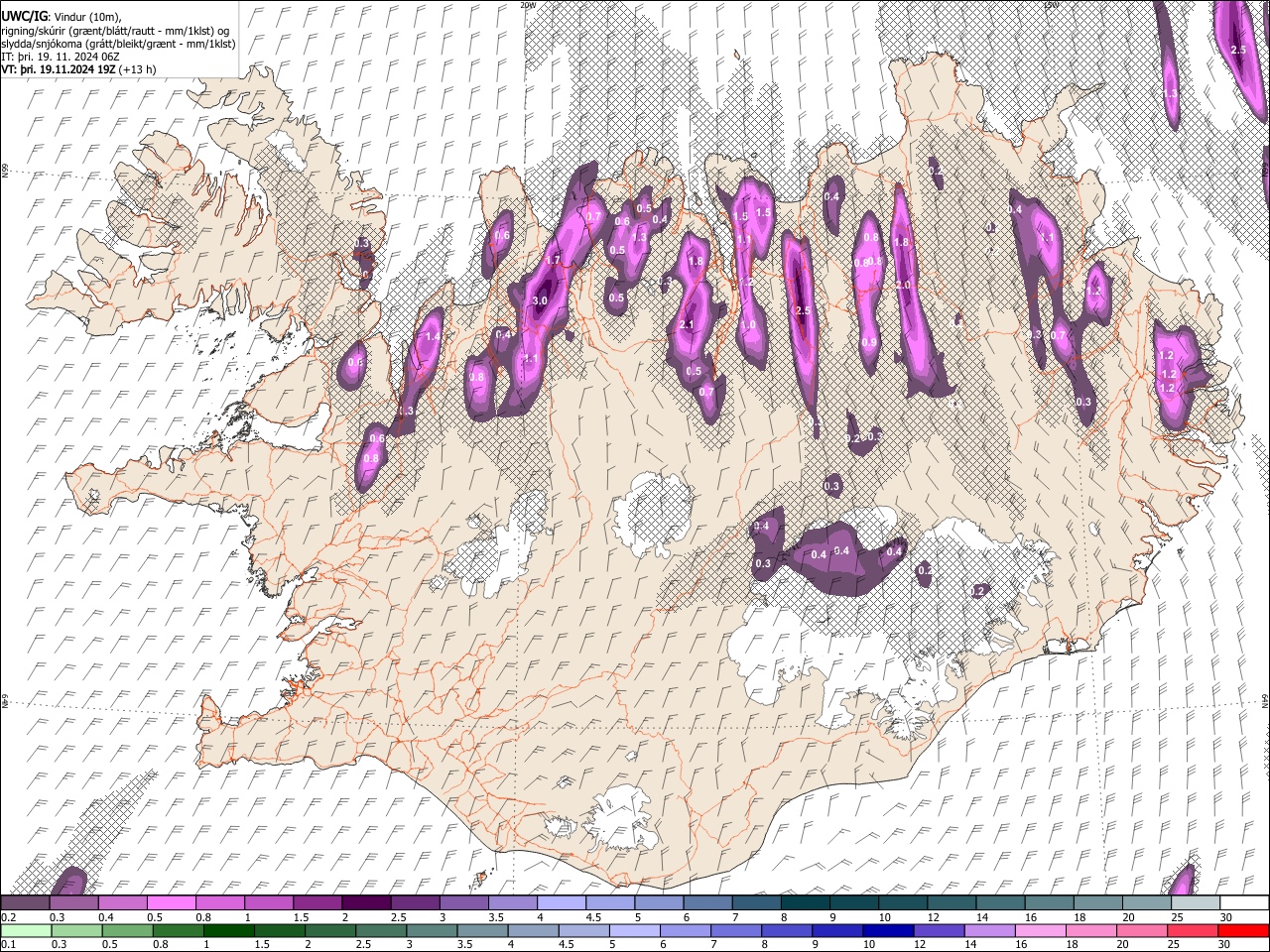Select the lower legend swatch labeled 14
The width and height of the screenshot is (1270, 952).
[989, 931]
